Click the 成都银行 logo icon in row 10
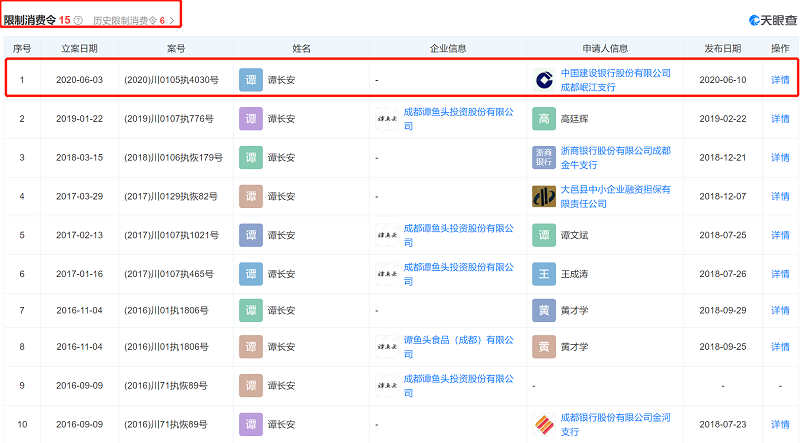The height and width of the screenshot is (443, 800). click(x=544, y=425)
